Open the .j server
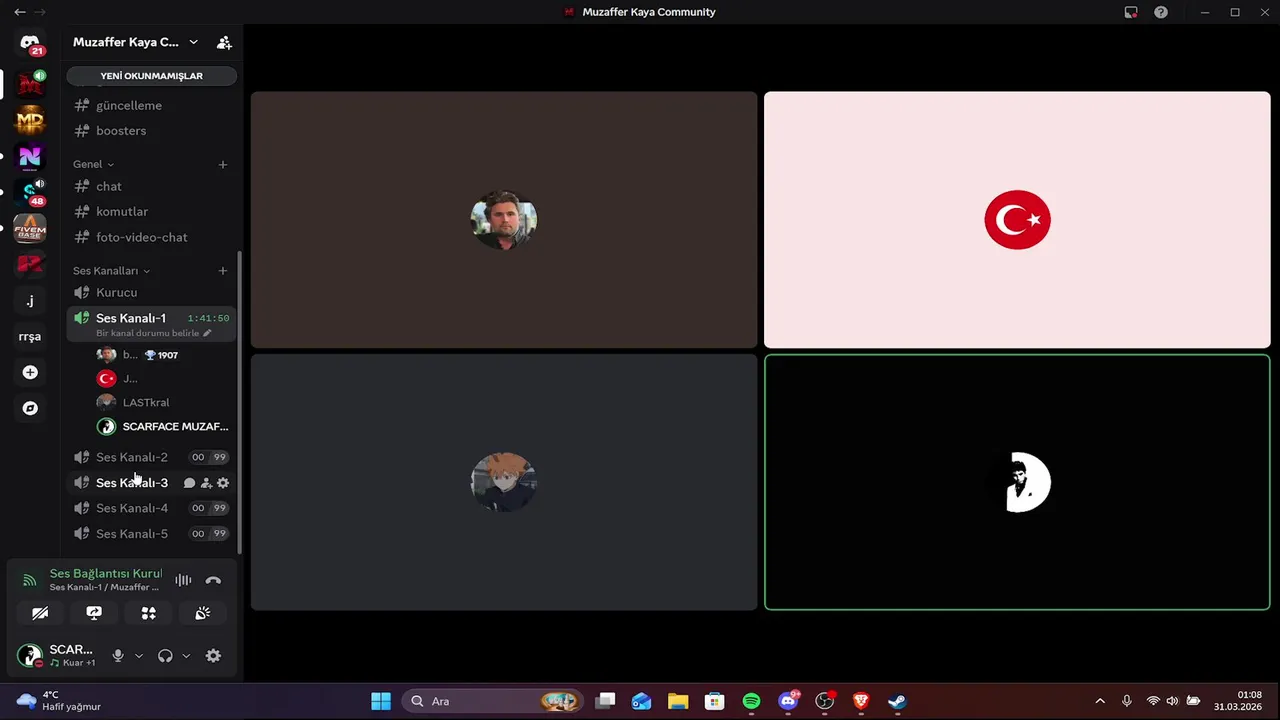This screenshot has width=1280, height=720. pos(30,300)
